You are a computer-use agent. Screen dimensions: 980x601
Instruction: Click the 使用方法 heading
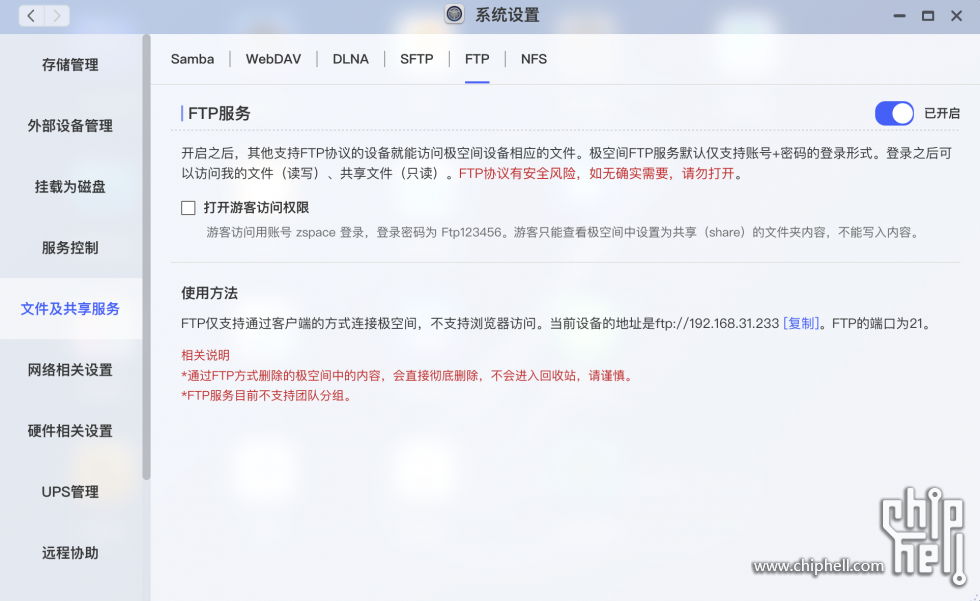tap(209, 294)
